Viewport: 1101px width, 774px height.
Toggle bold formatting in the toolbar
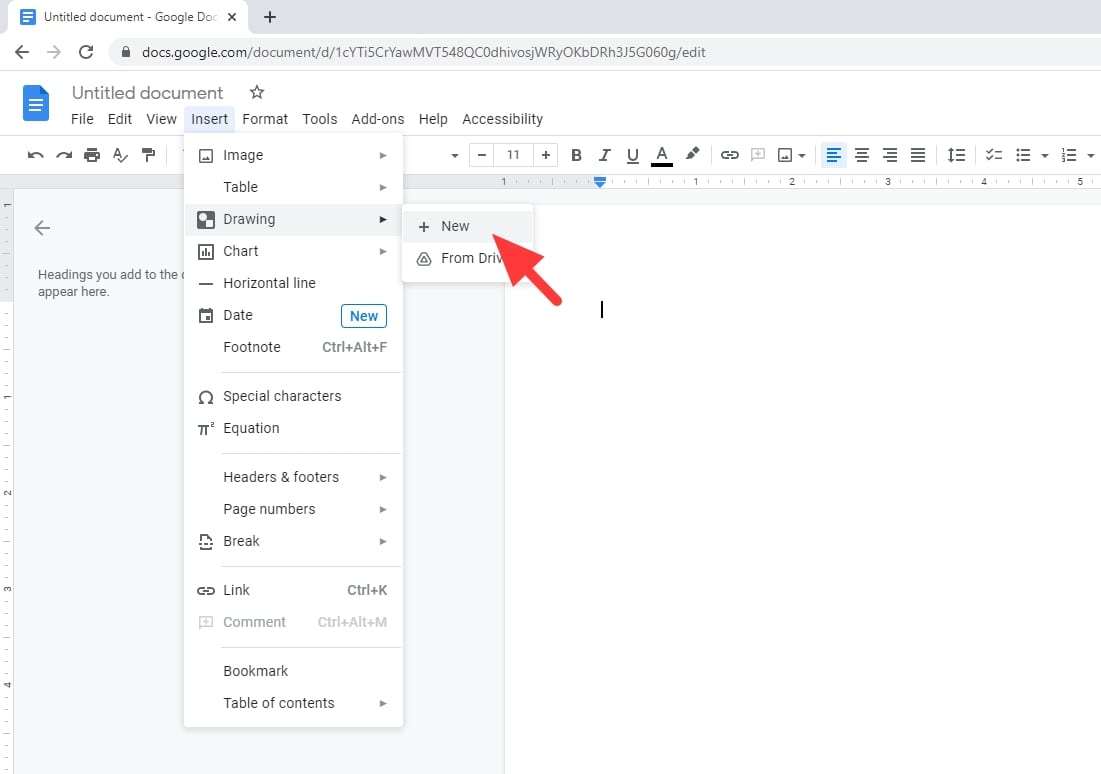(x=576, y=155)
